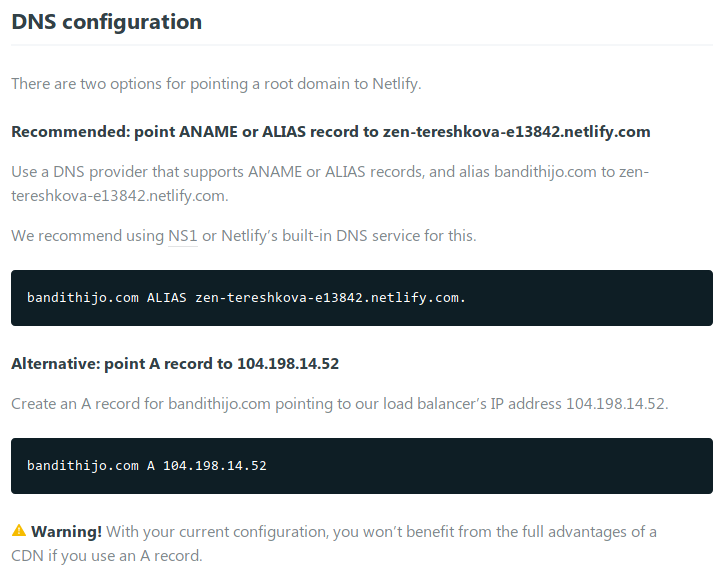
Task: Click the letter A record type in code block
Action: pos(150,466)
